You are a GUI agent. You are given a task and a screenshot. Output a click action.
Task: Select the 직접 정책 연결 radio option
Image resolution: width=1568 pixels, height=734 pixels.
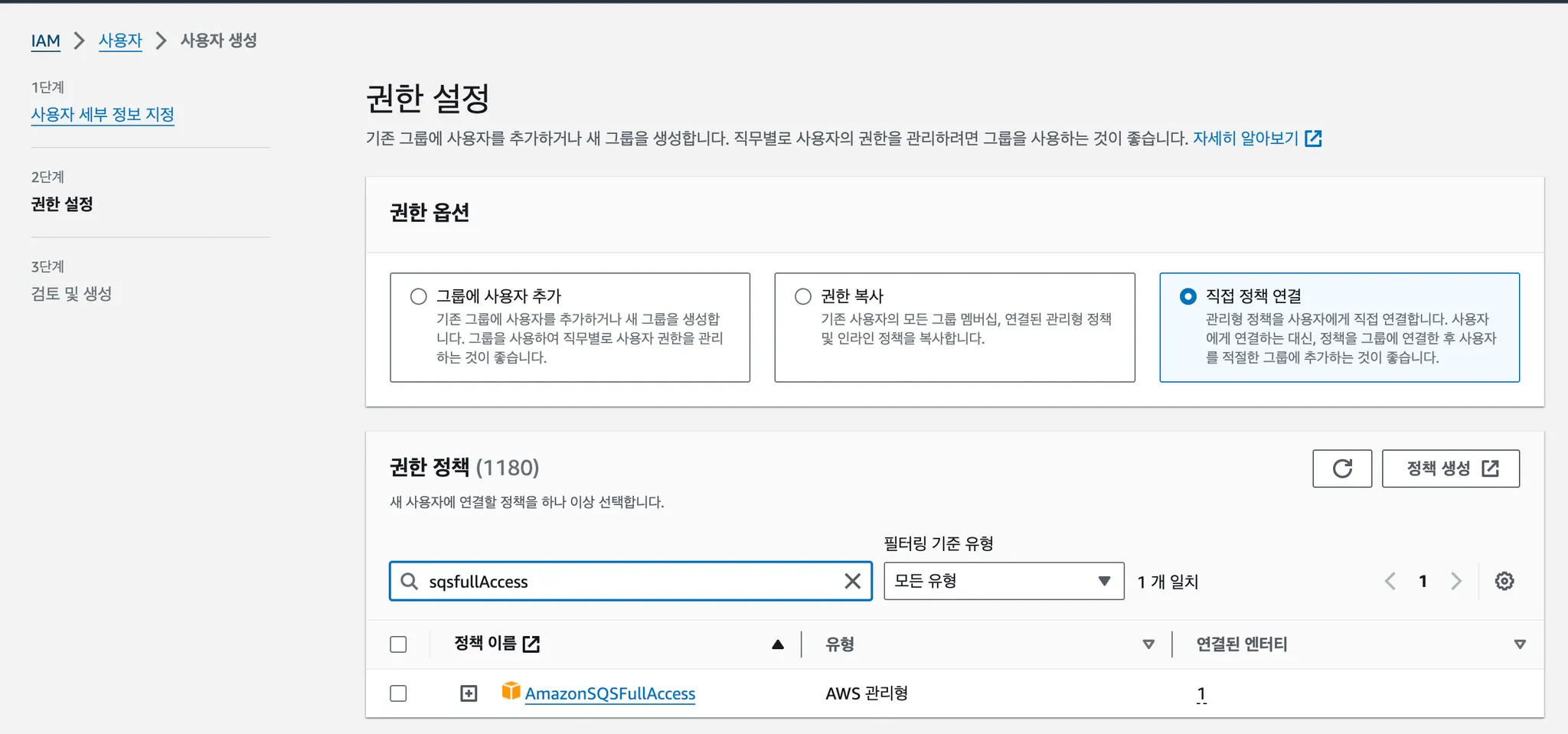(1187, 296)
